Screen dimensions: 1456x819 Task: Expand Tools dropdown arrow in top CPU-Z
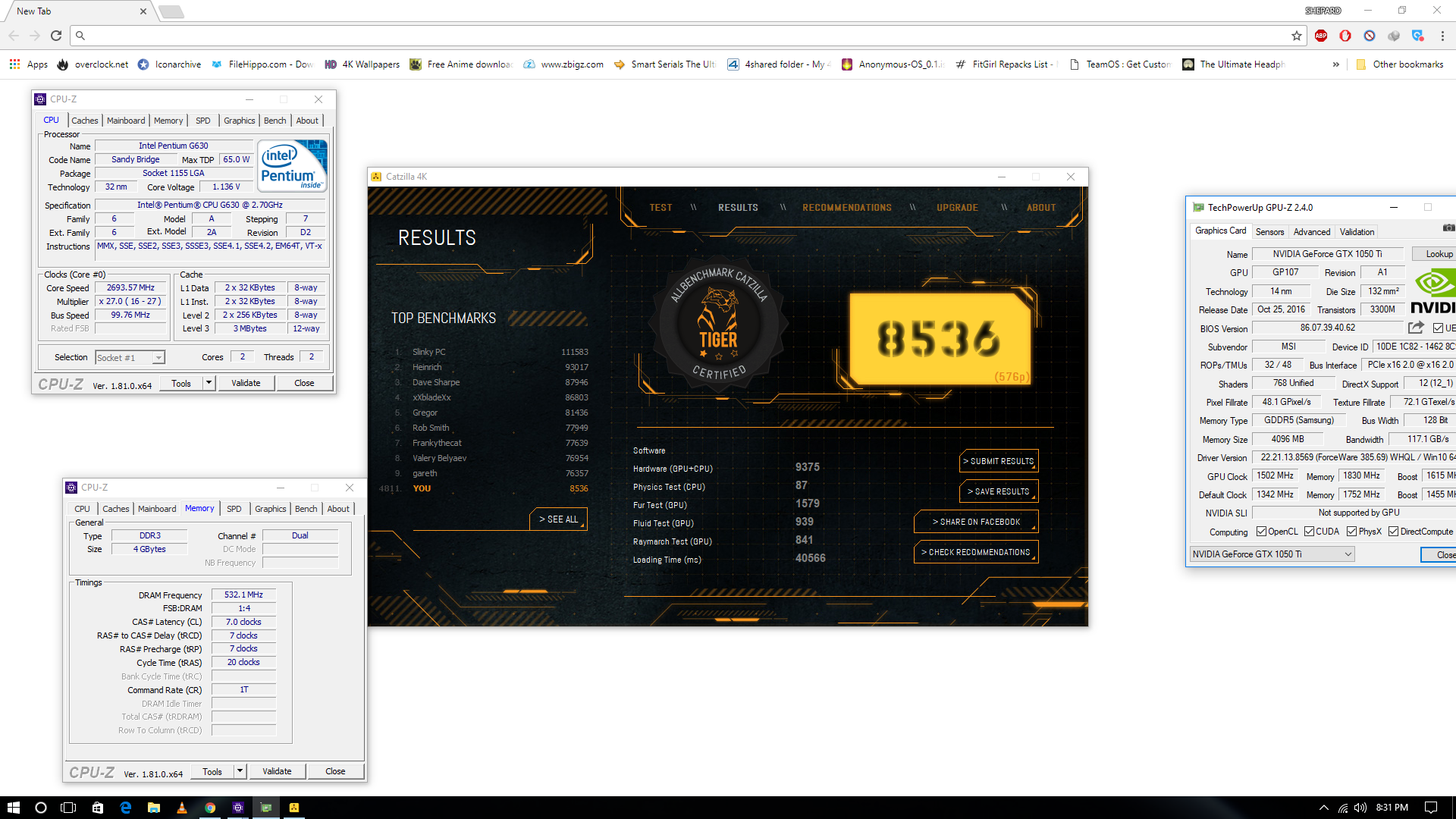(209, 383)
